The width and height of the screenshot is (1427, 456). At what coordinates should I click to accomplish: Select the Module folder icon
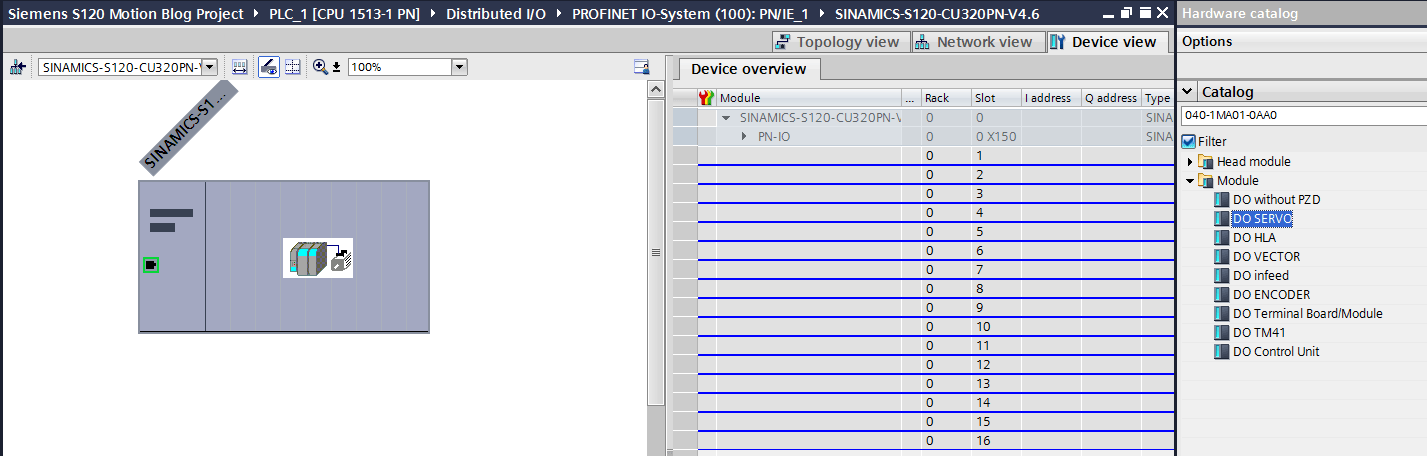coord(1205,181)
